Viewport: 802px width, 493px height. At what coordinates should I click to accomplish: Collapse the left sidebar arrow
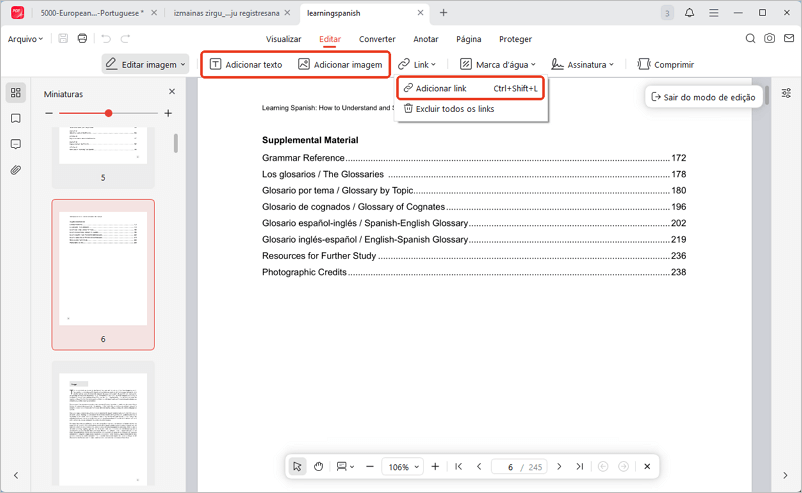pyautogui.click(x=16, y=476)
